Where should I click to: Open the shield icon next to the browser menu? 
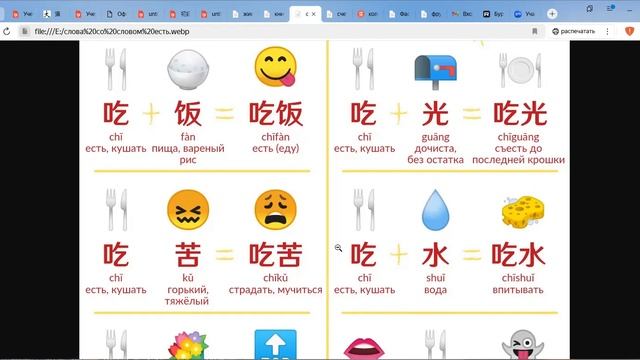point(629,31)
